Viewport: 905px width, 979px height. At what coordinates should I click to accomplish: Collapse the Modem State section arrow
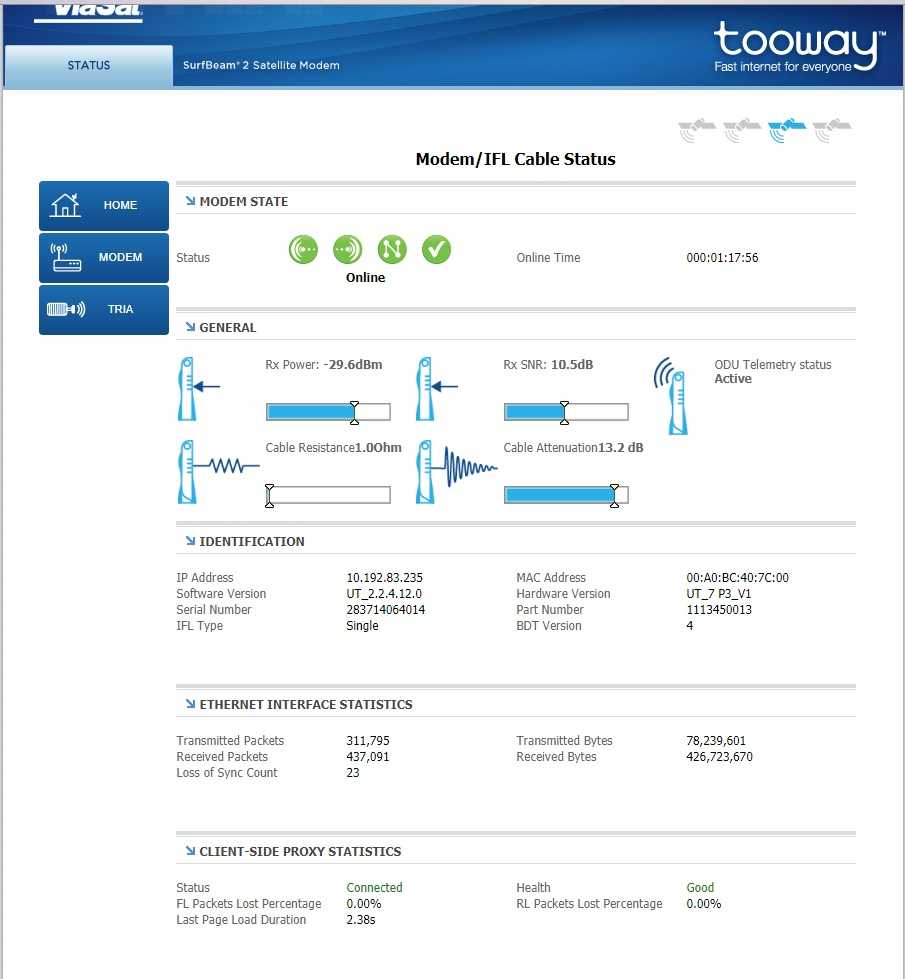click(189, 201)
